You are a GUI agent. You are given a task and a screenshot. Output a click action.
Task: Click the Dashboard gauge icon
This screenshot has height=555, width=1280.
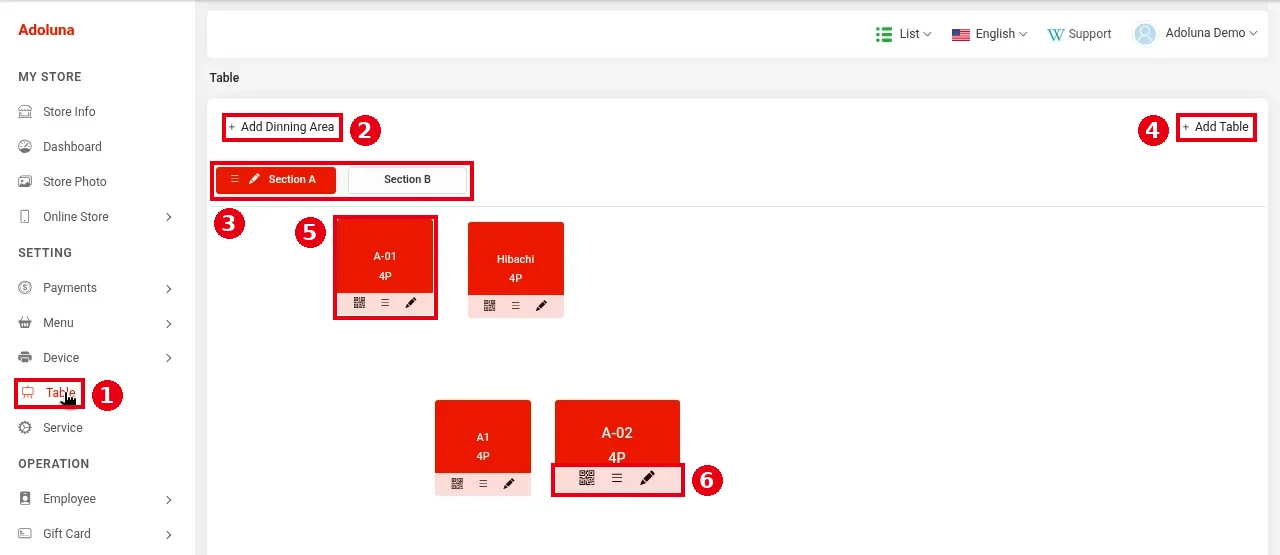coord(25,147)
